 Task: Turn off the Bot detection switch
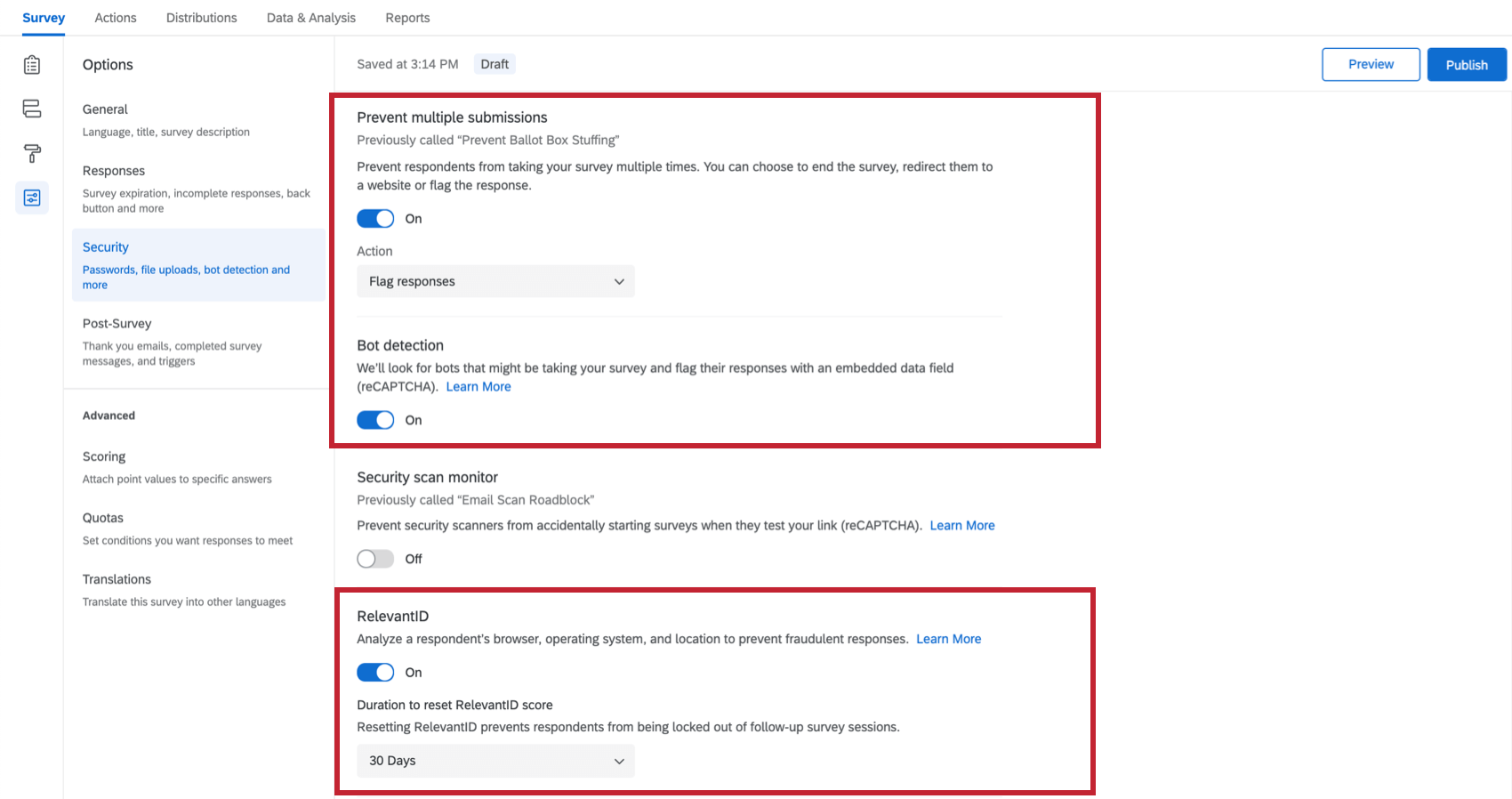coord(375,420)
